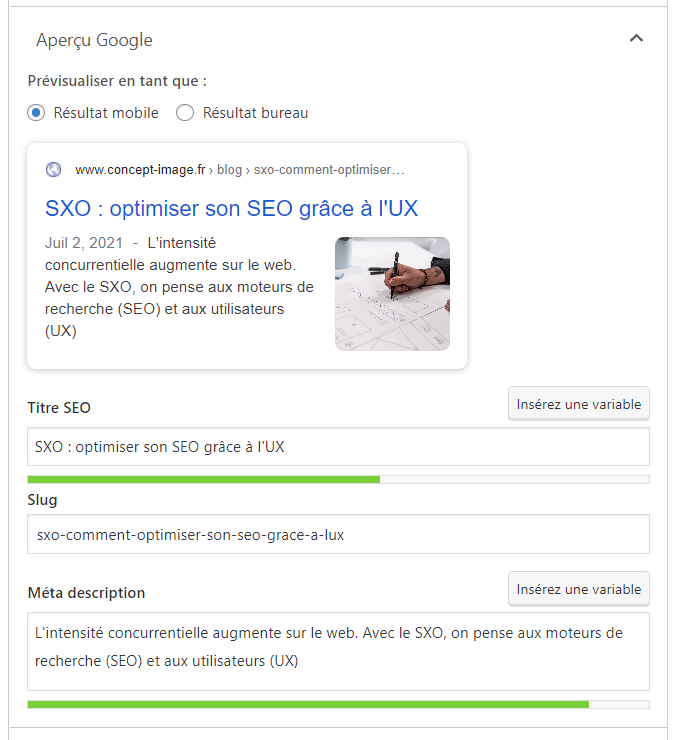Click the Méta description length progress bar

click(x=338, y=705)
